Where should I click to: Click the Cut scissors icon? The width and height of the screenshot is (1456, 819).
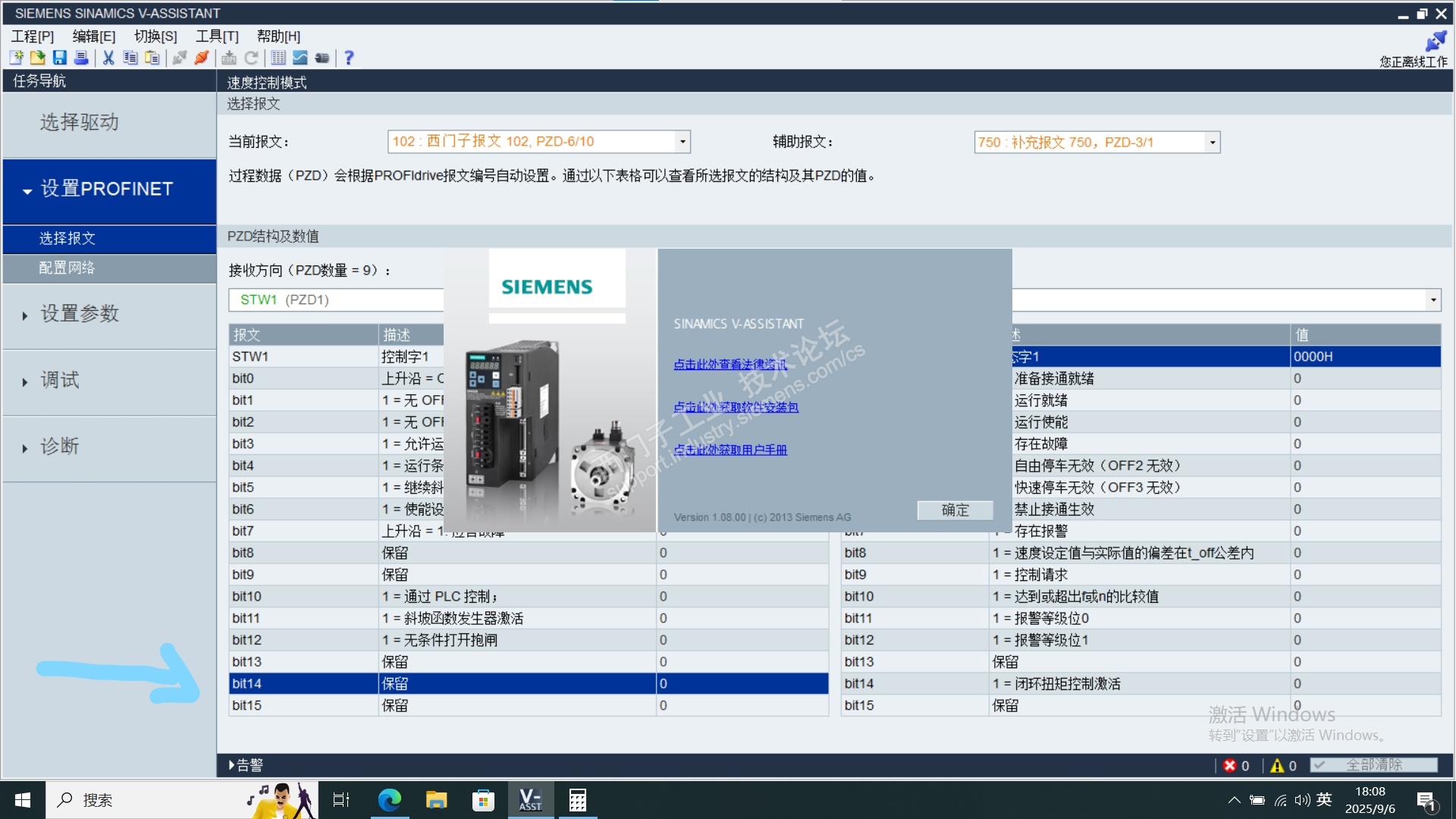[108, 58]
